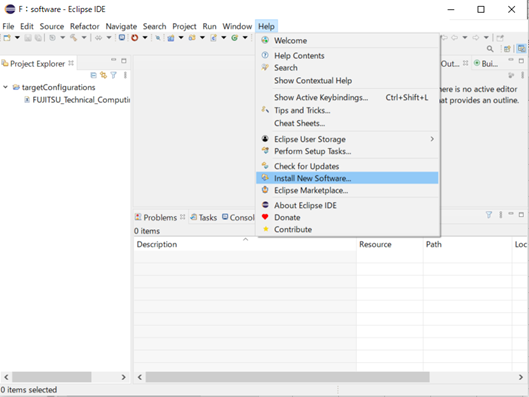This screenshot has width=529, height=397.
Task: Minimize the Outline panel
Action: point(511,60)
